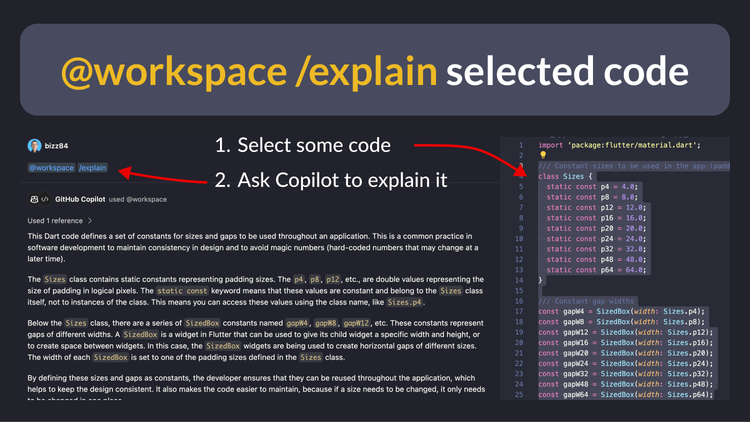This screenshot has width=750, height=422.
Task: Click the lightbulb code action icon
Action: pyautogui.click(x=543, y=155)
